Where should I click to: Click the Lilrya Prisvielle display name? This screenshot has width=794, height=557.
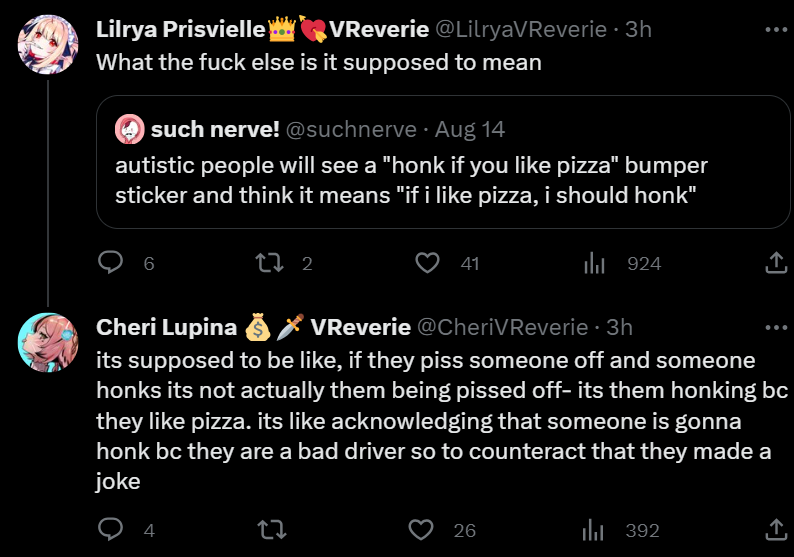180,29
